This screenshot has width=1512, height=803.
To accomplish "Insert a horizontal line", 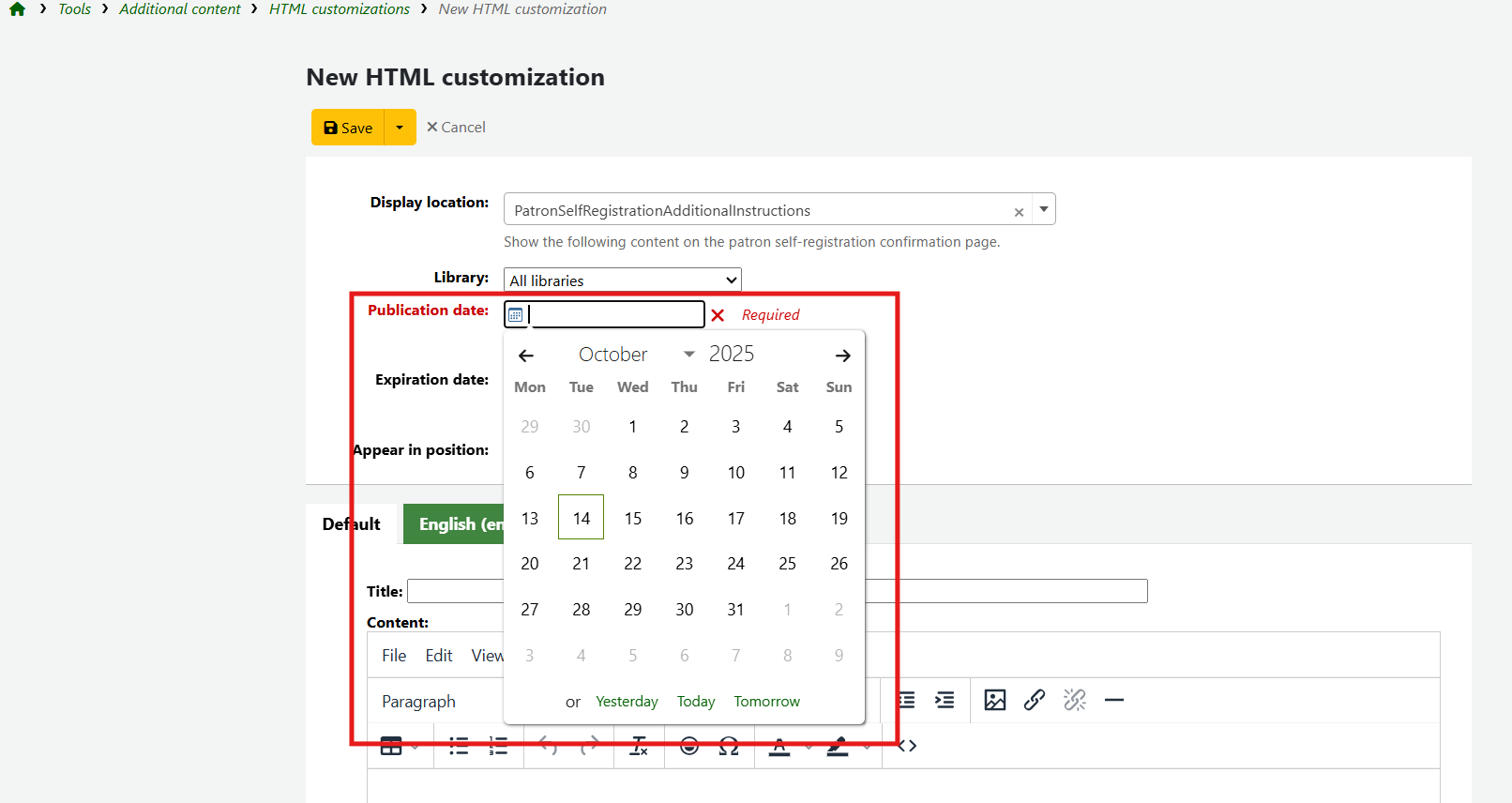I will tap(1113, 700).
